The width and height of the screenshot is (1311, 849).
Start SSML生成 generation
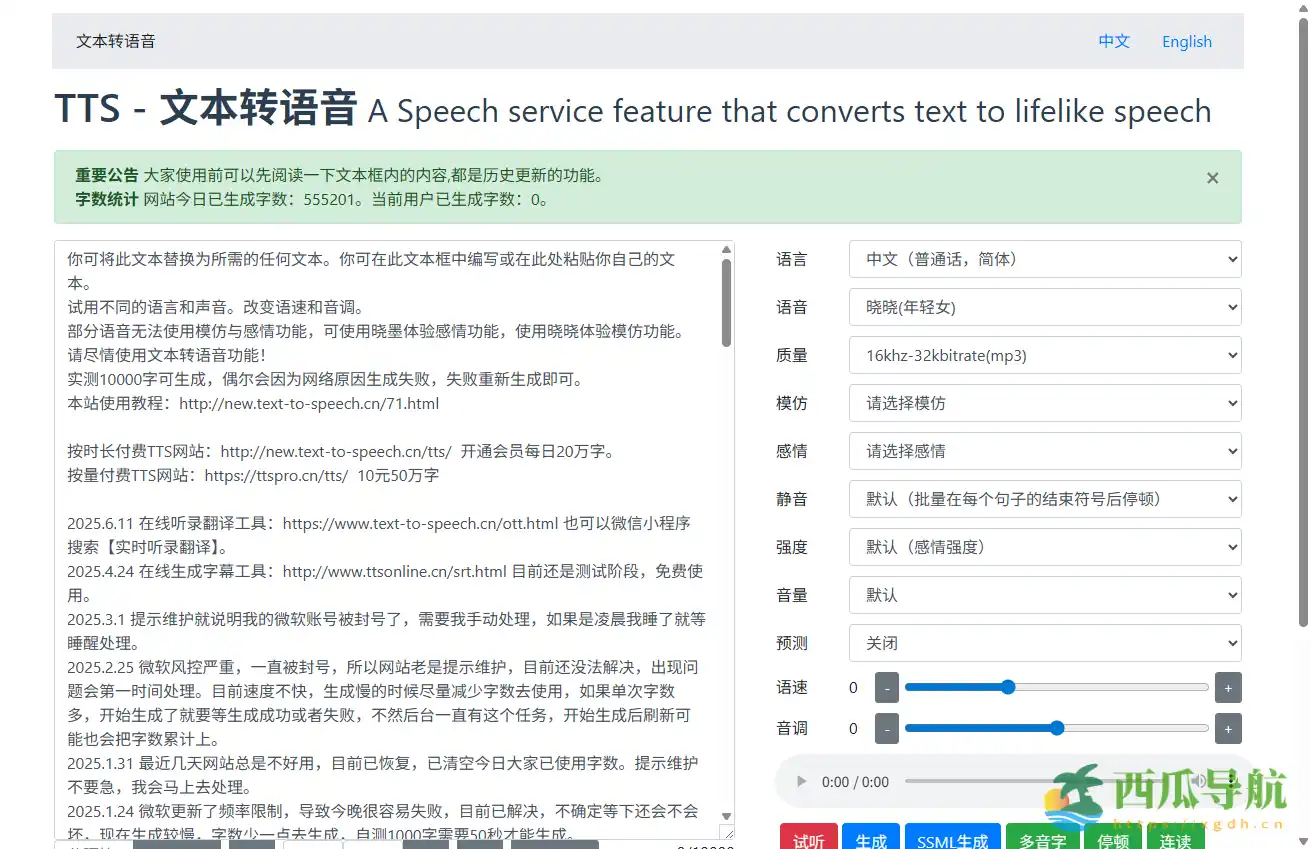point(952,841)
